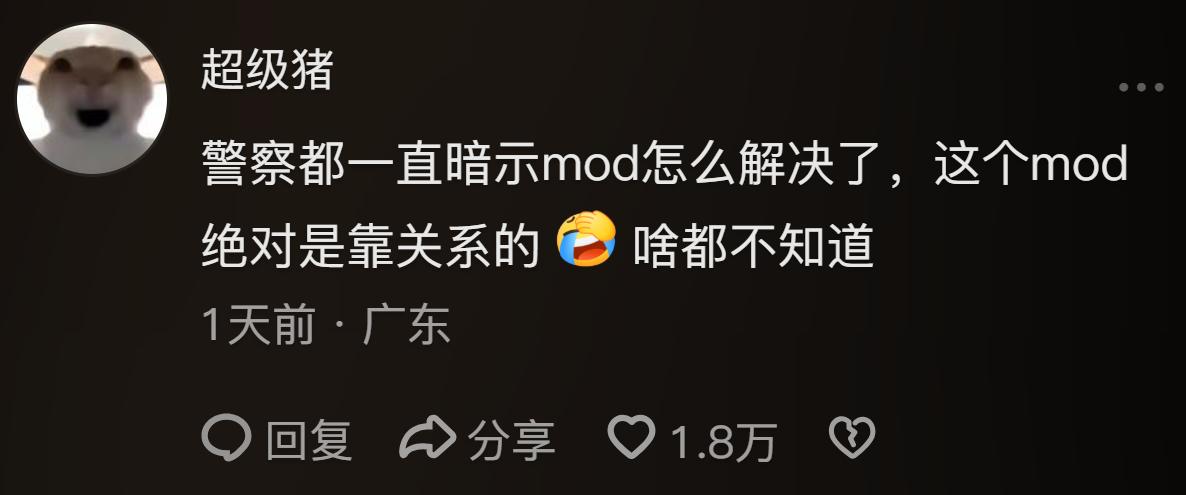Like the comment with heart icon
Image resolution: width=1186 pixels, height=495 pixels.
(632, 437)
